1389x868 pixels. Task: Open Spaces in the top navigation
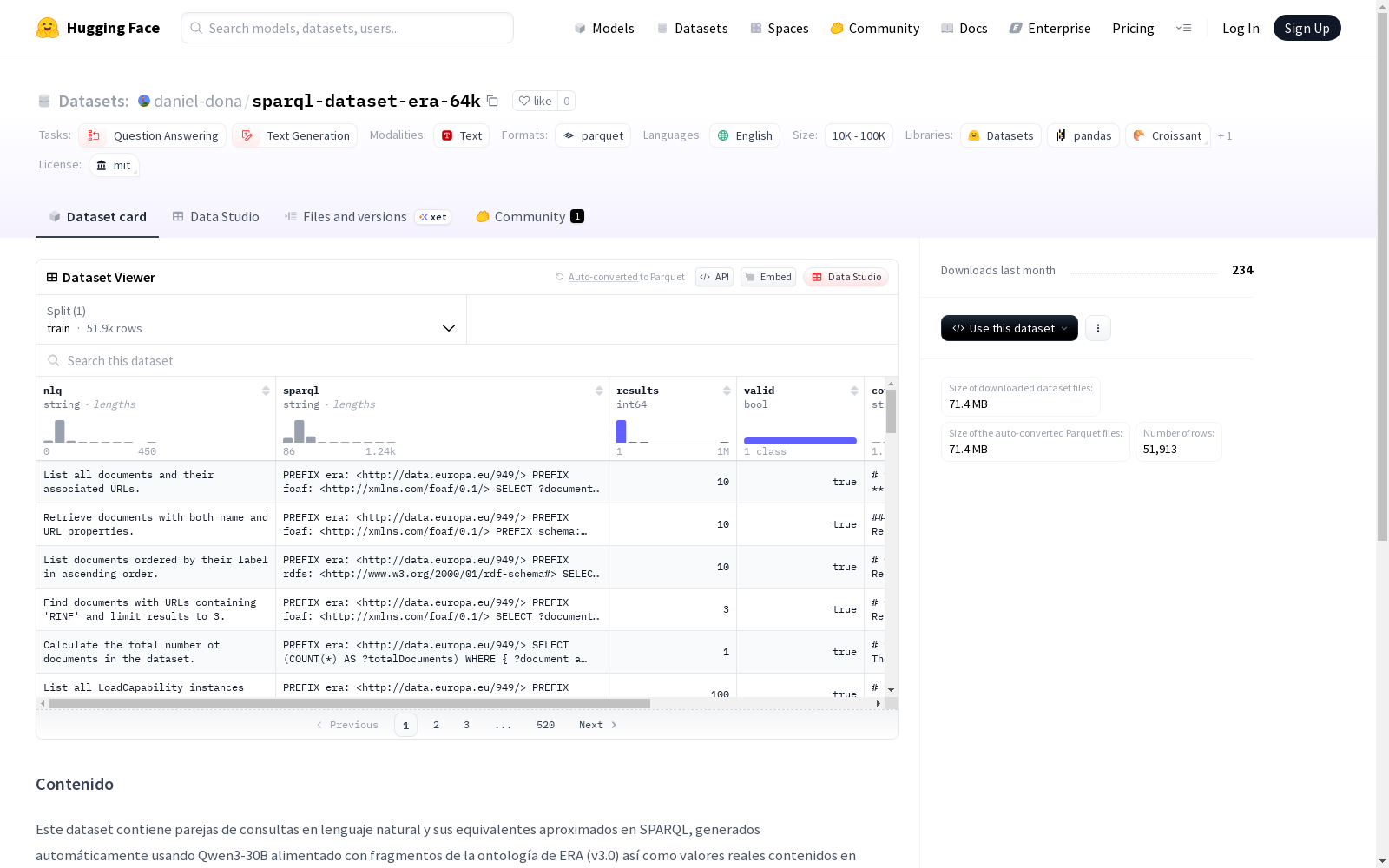point(780,28)
